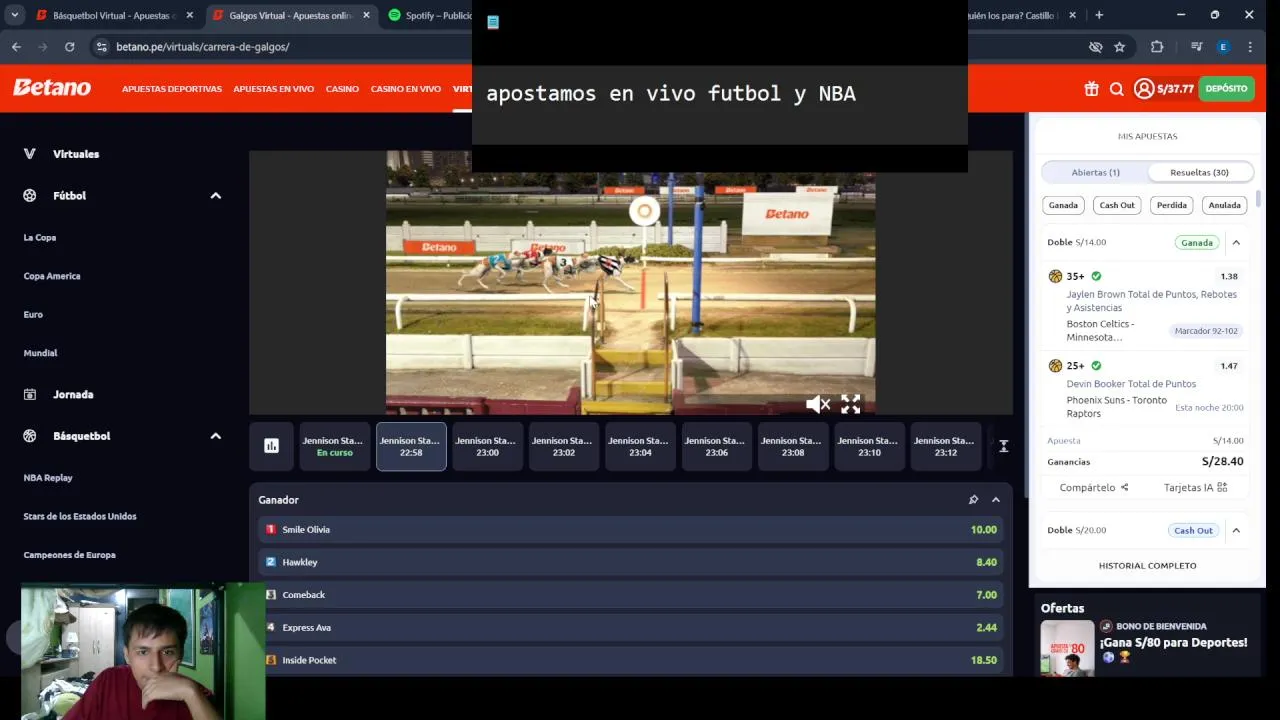Click the Básquetbol ball icon
Image resolution: width=1280 pixels, height=720 pixels.
[30, 436]
